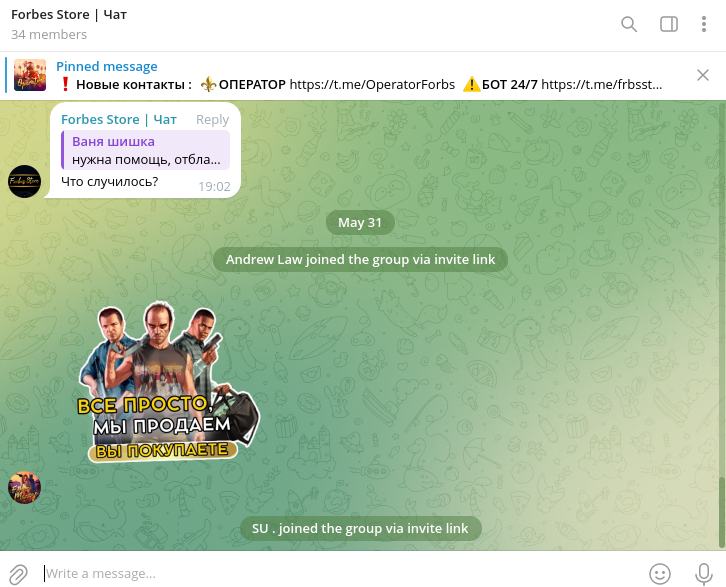Attach a file with paperclip icon
This screenshot has height=587, width=726.
point(19,574)
